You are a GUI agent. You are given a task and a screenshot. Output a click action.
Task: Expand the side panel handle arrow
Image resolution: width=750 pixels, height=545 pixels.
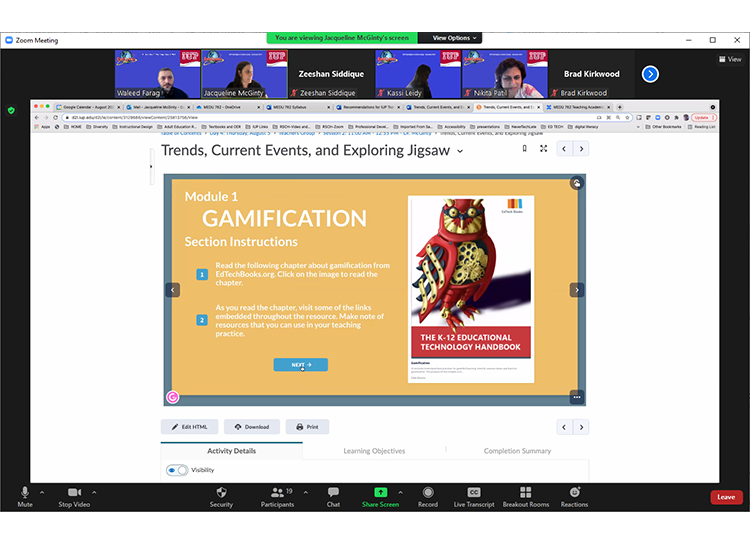click(x=151, y=167)
